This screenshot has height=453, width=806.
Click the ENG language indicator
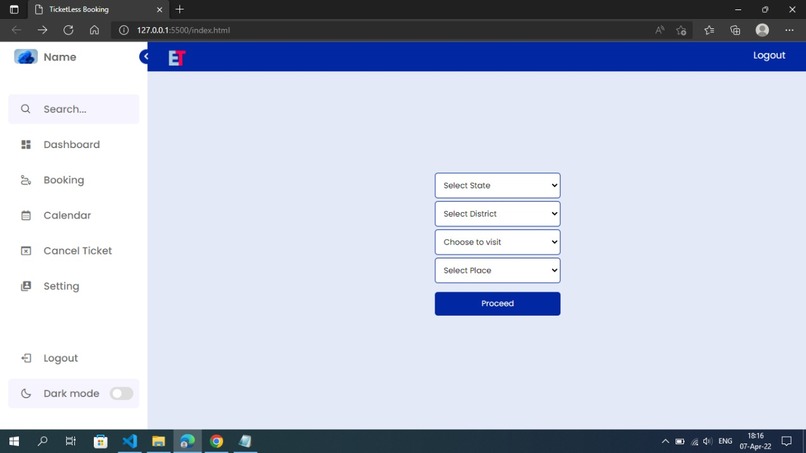725,441
